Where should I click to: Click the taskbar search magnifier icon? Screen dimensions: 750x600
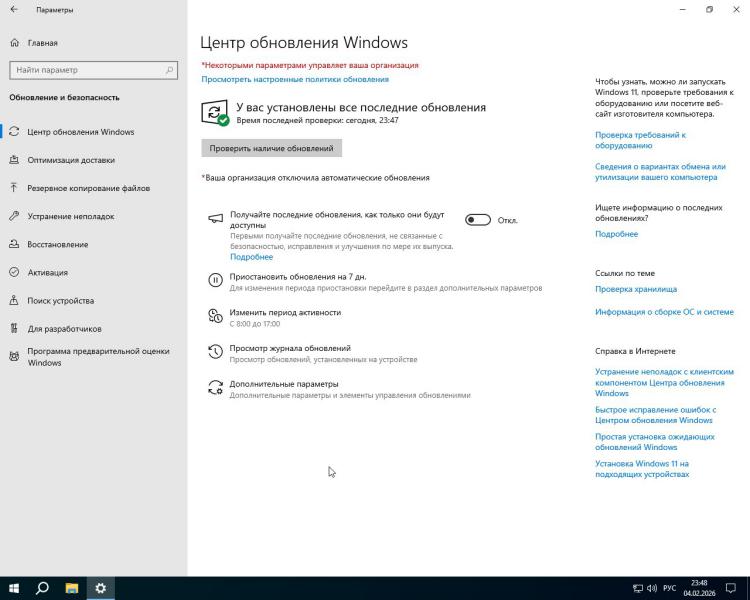tap(43, 588)
